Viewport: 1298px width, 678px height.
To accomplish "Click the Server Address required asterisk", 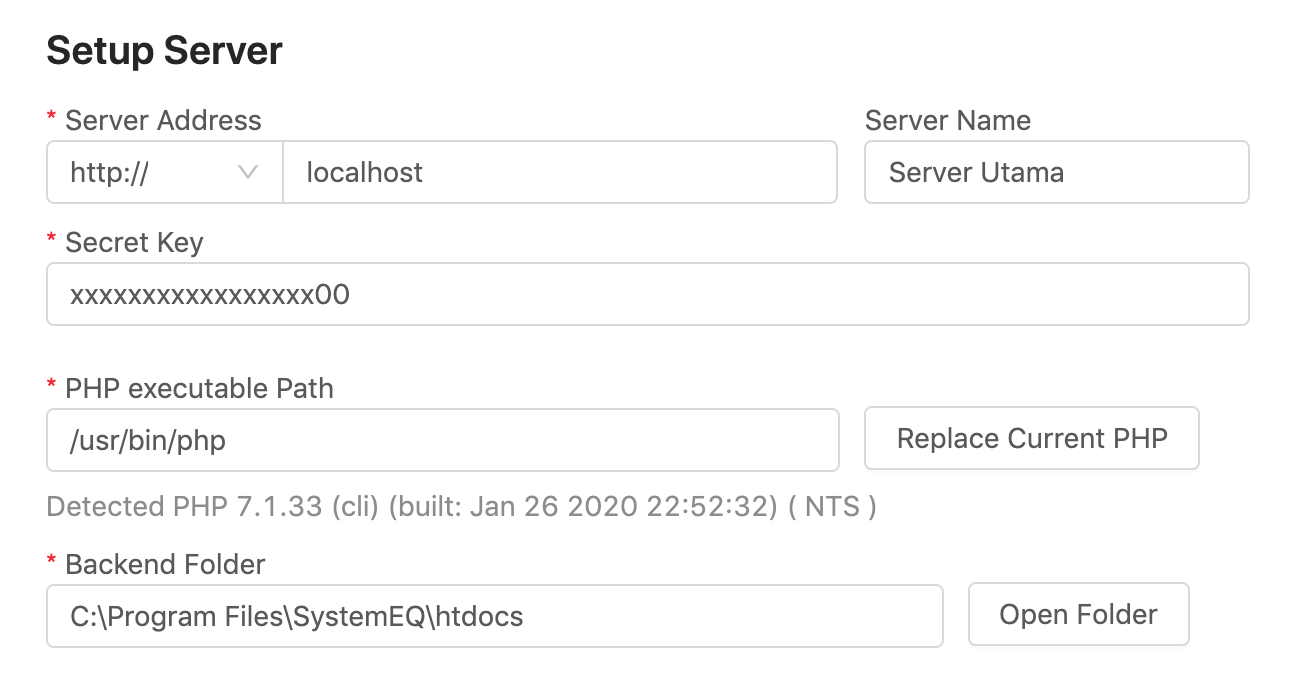I will 51,119.
